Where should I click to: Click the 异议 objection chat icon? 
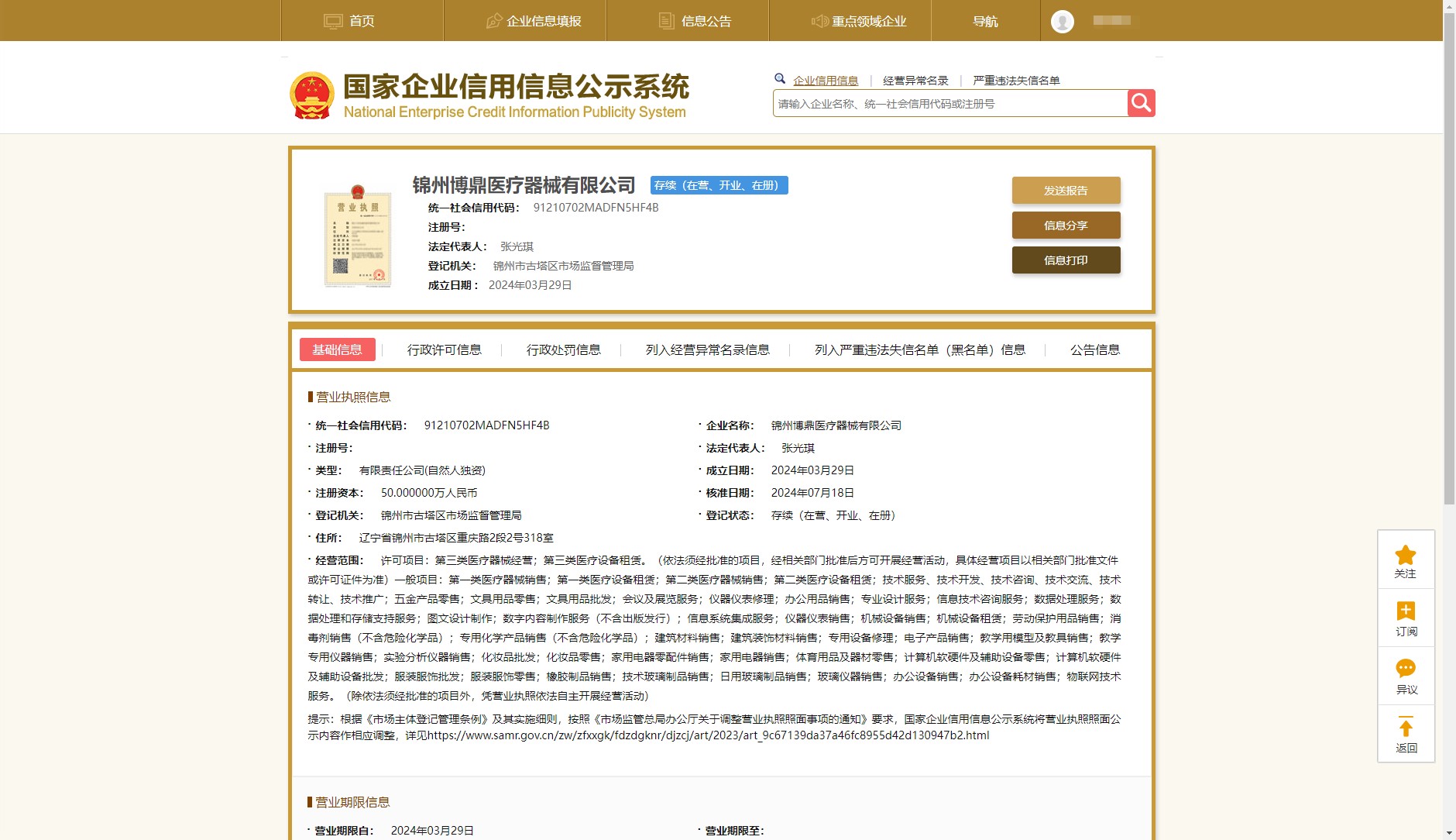pos(1406,668)
